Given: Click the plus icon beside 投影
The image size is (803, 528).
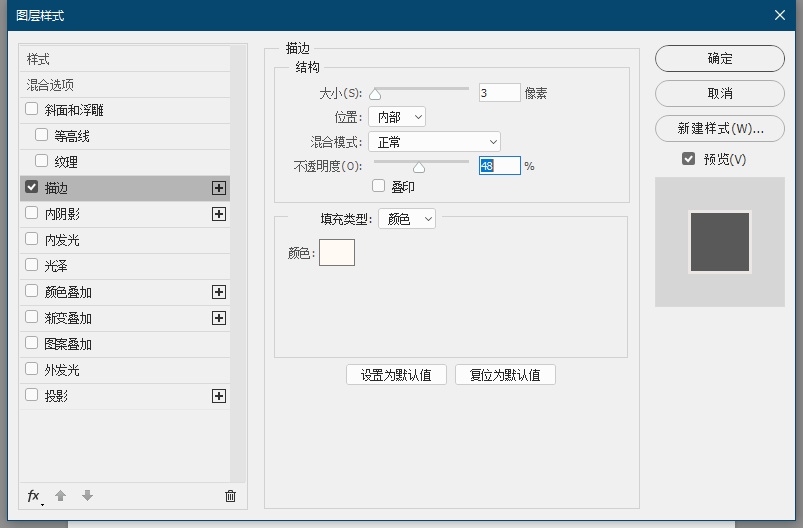Looking at the screenshot, I should click(219, 396).
